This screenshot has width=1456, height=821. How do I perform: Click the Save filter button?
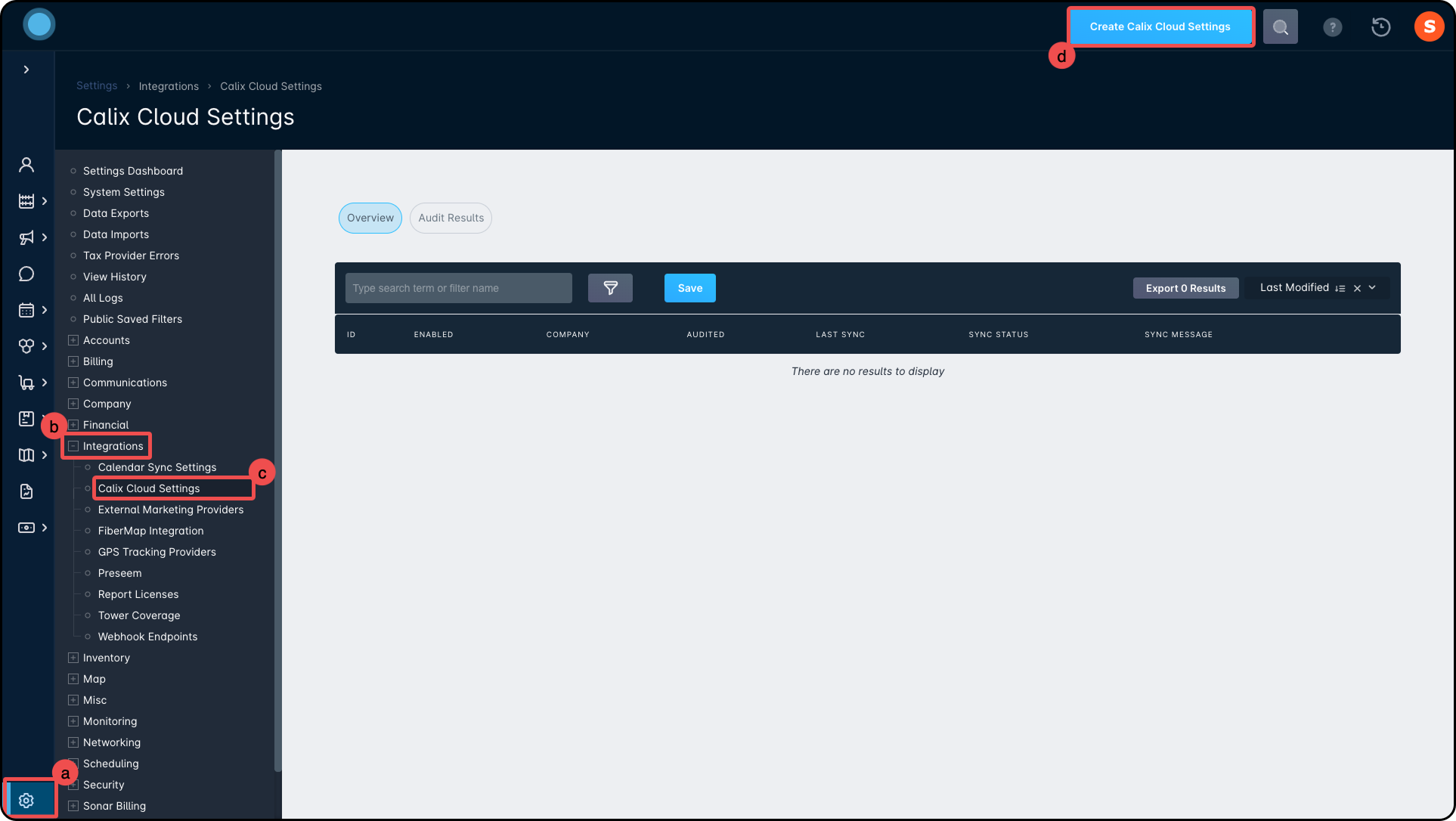coord(690,288)
